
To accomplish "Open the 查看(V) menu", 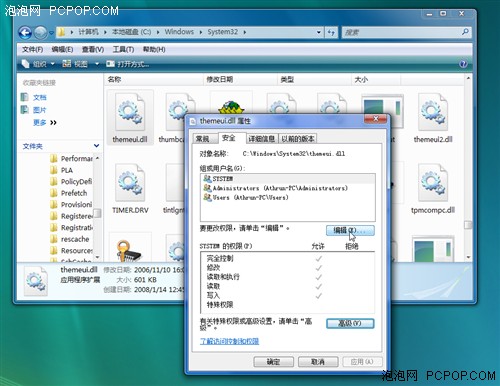I will [x=93, y=50].
